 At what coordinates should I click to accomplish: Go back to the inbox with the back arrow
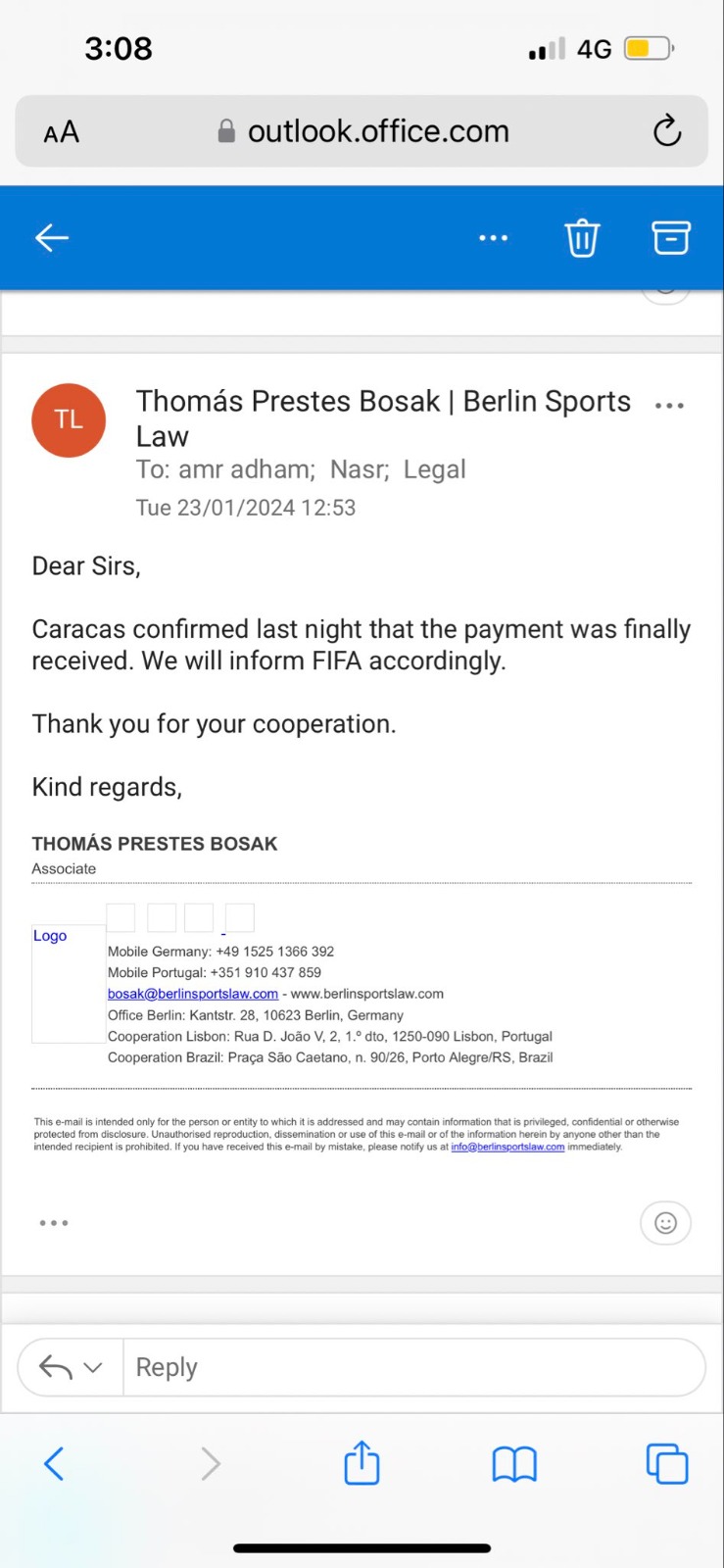click(x=52, y=238)
